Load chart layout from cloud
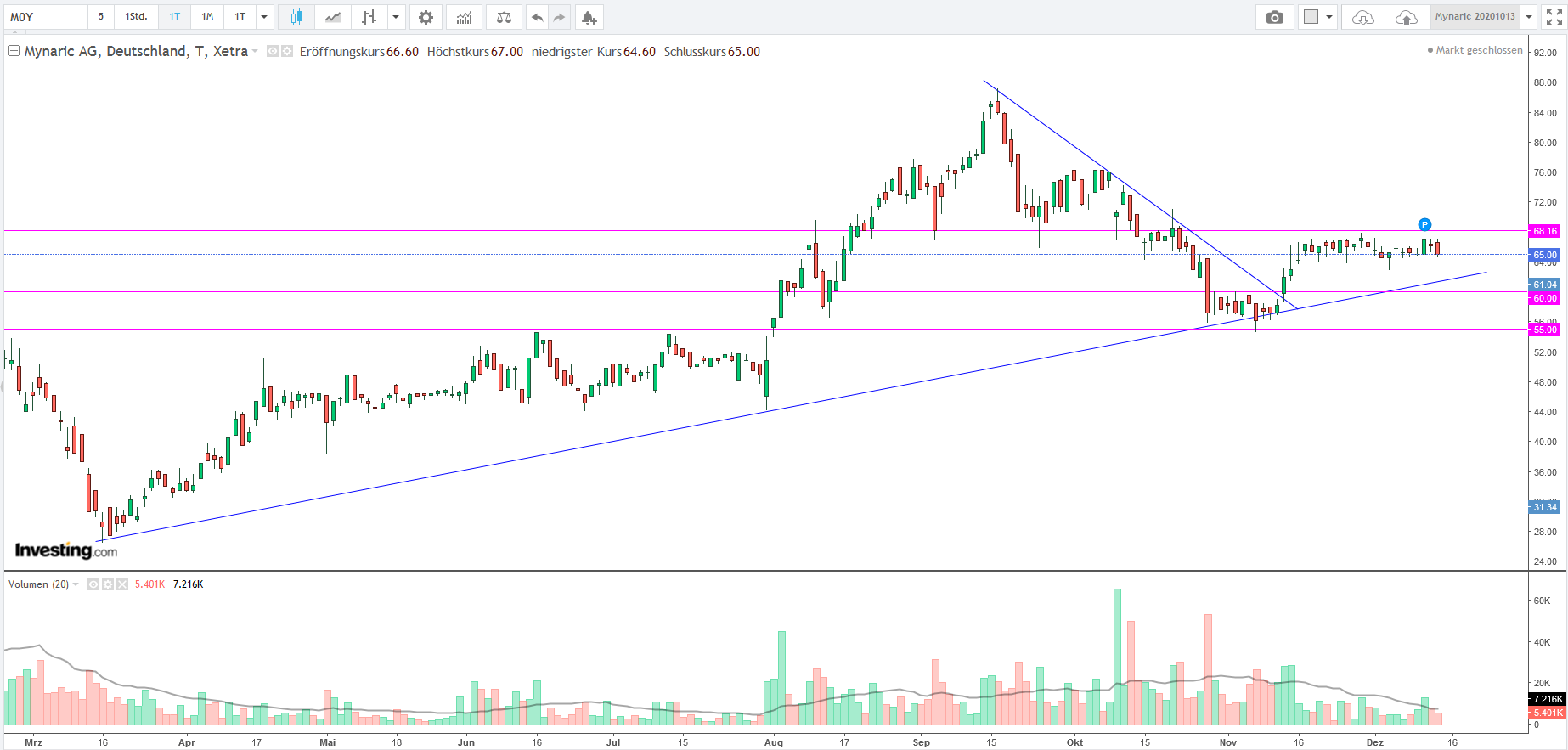The image size is (1568, 750). click(x=1362, y=17)
